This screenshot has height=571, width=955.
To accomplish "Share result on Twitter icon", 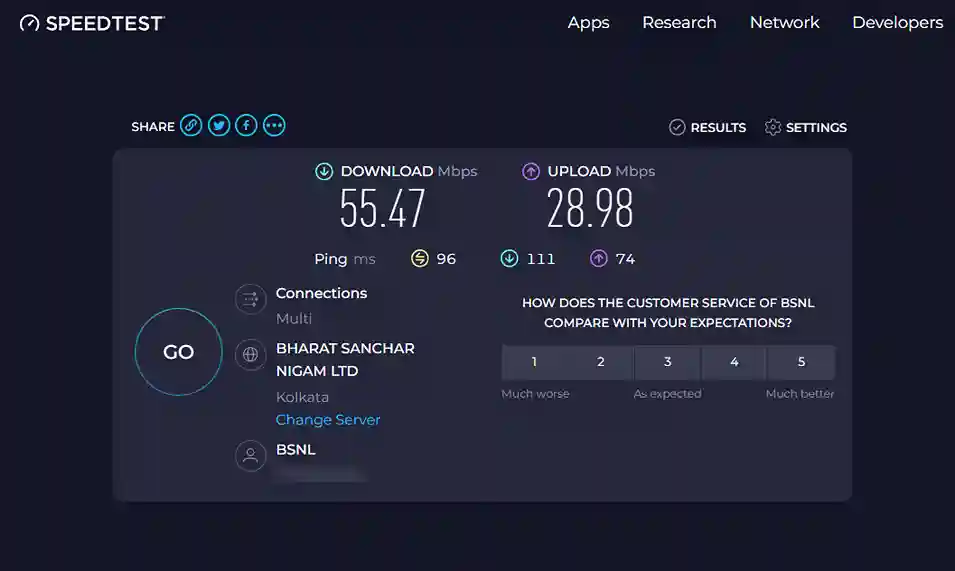I will [x=219, y=125].
